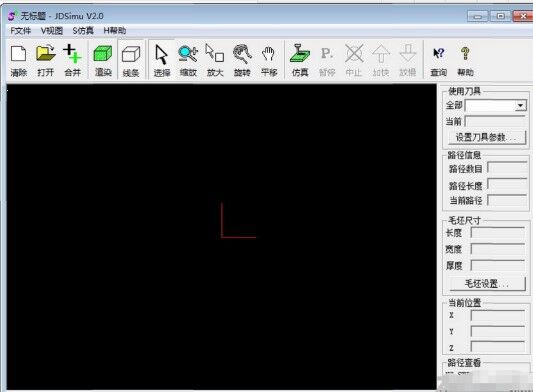Viewport: 533px width, 392px height.
Task: Open the S仿真 menu
Action: 83,31
